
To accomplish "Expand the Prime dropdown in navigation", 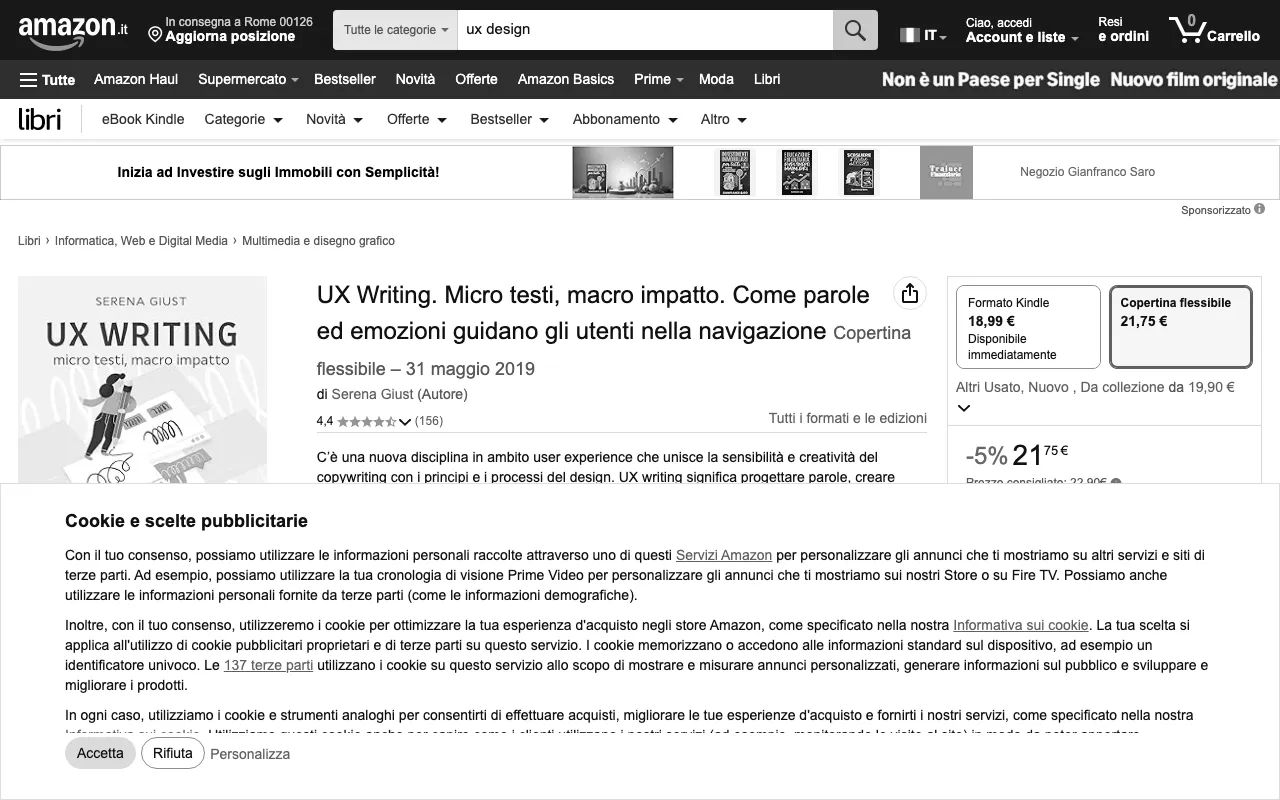I will point(658,79).
